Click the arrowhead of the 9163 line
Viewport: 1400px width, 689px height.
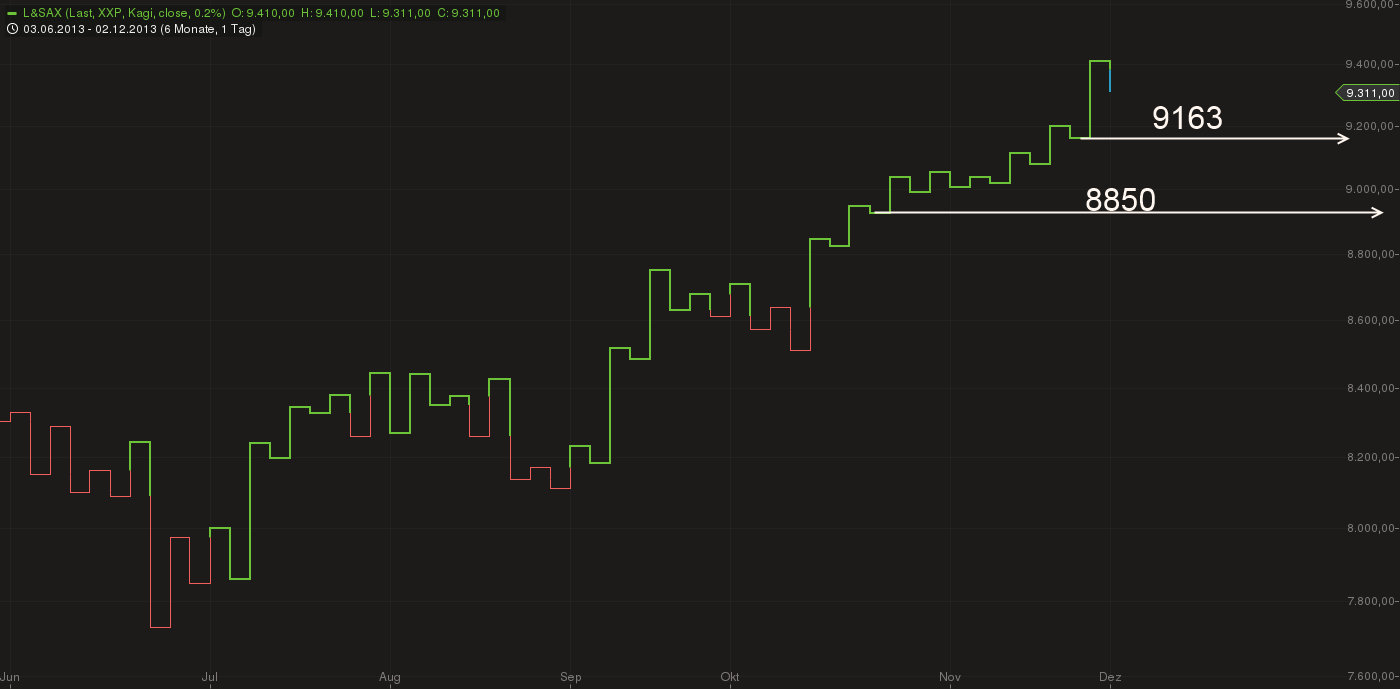[x=1344, y=138]
